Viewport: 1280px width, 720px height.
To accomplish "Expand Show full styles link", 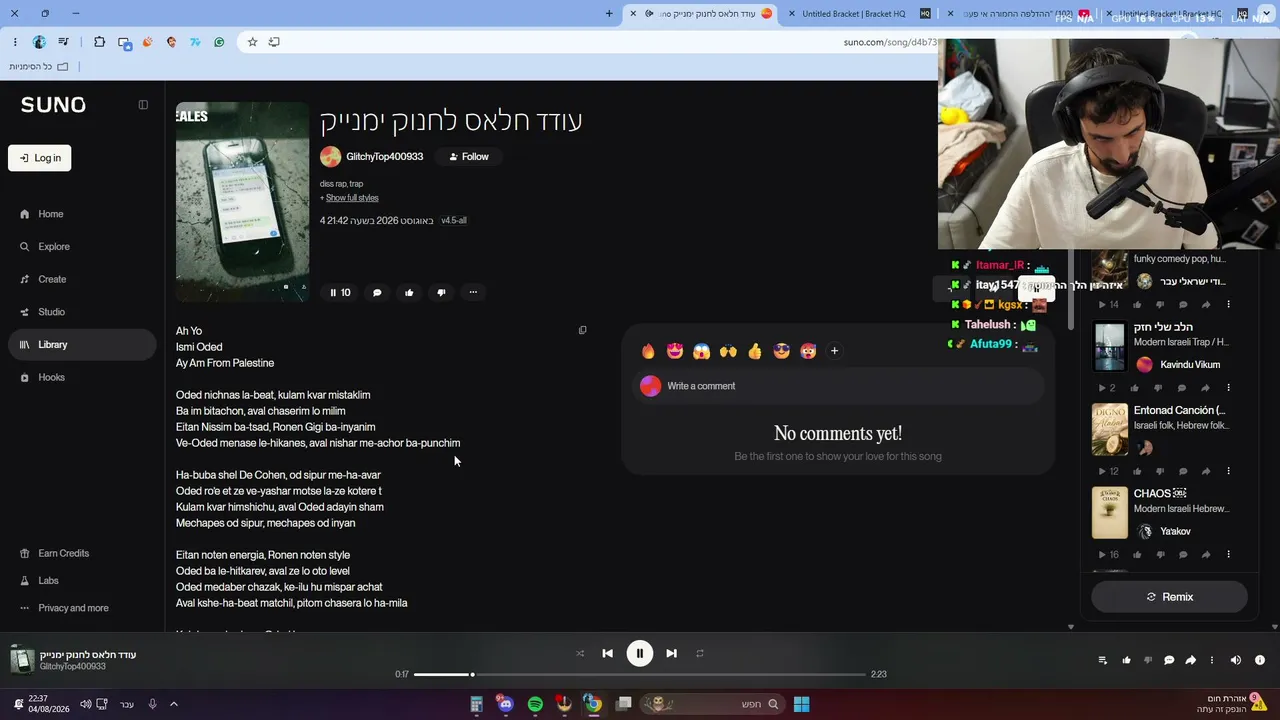I will pos(352,198).
